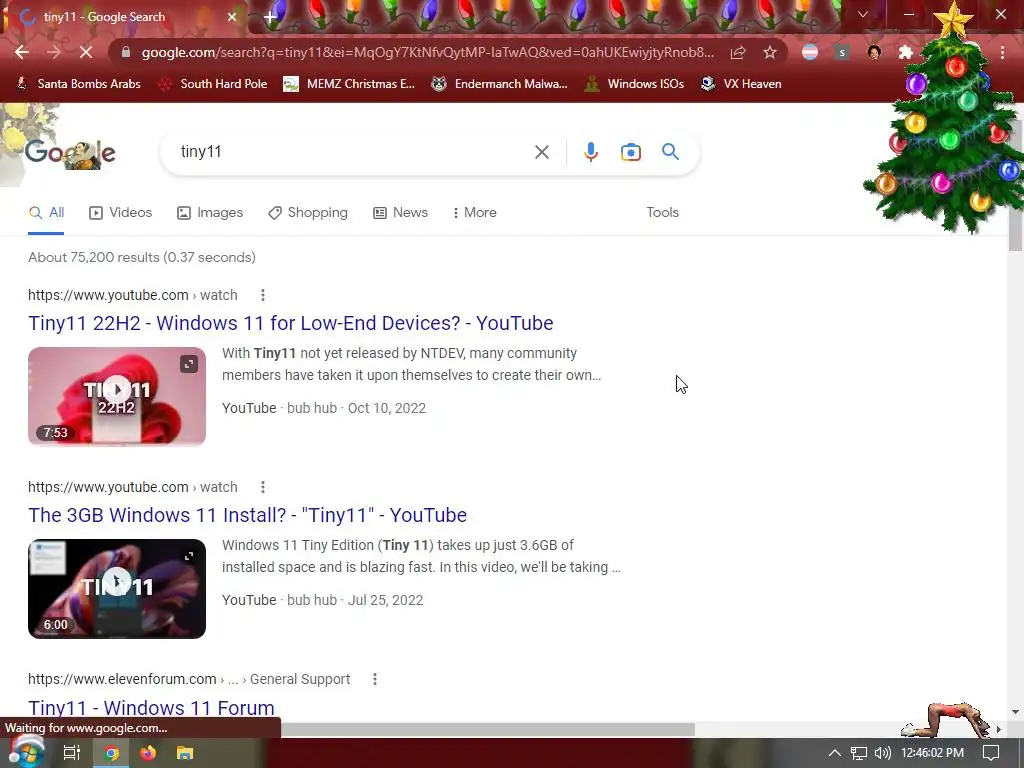Click the horizontal page scrollbar

pyautogui.click(x=487, y=729)
